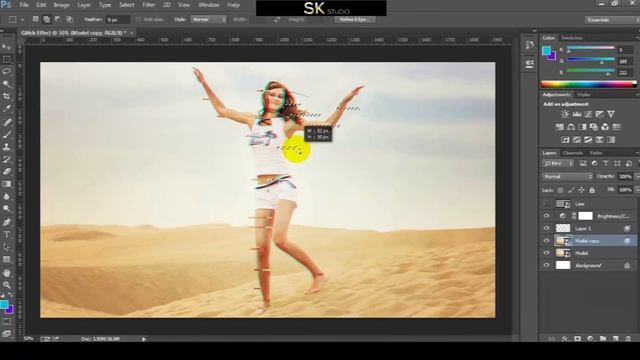Select the Hand tool
The image size is (640, 360).
tap(7, 273)
